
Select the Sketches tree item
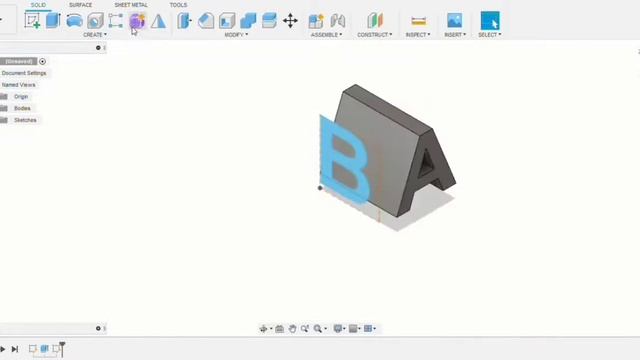coord(25,120)
